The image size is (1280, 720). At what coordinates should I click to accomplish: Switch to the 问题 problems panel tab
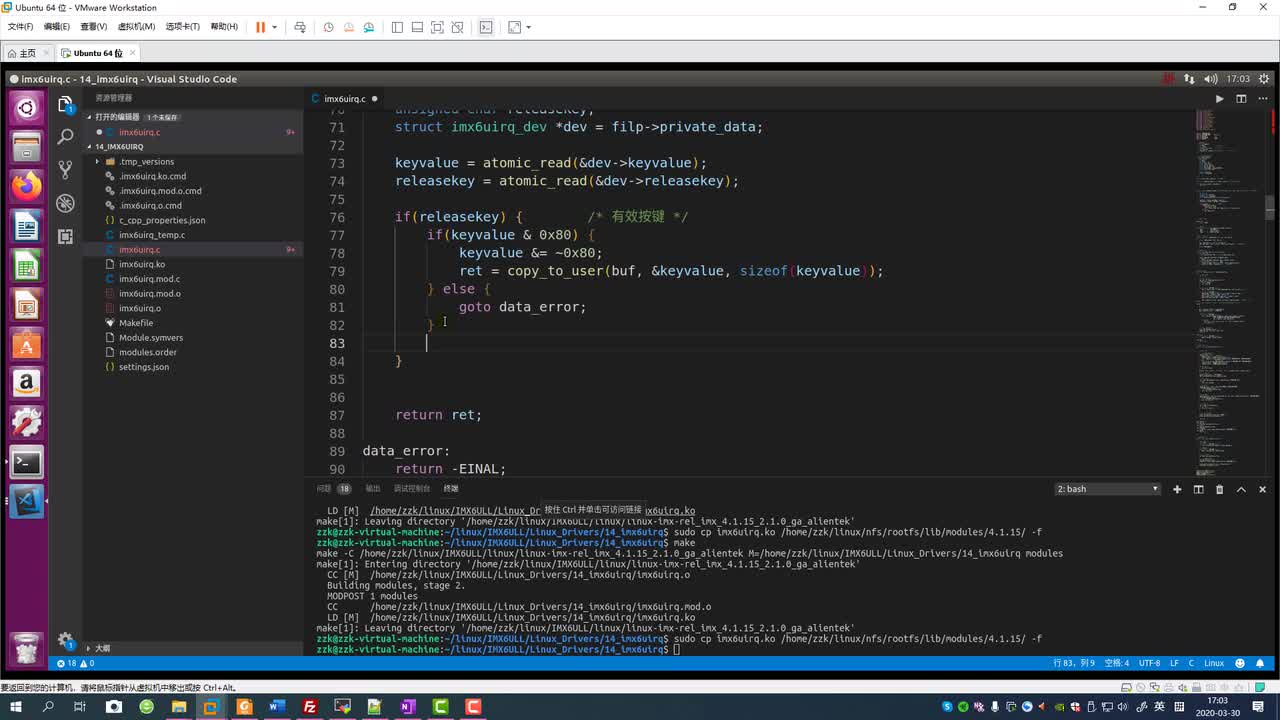tap(324, 489)
